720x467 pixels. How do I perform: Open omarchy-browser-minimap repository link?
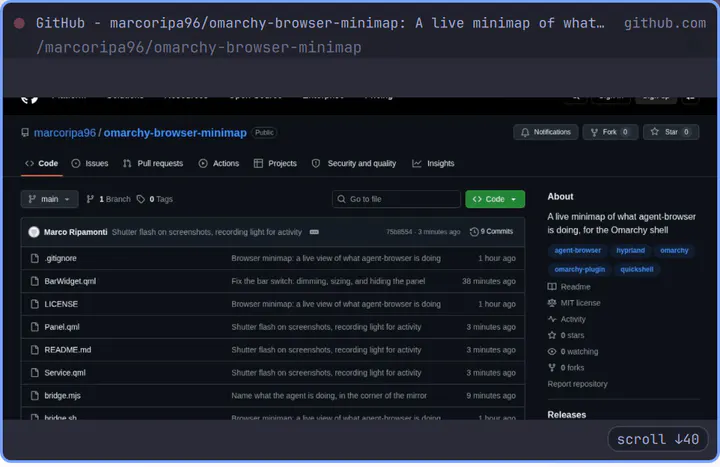click(175, 133)
